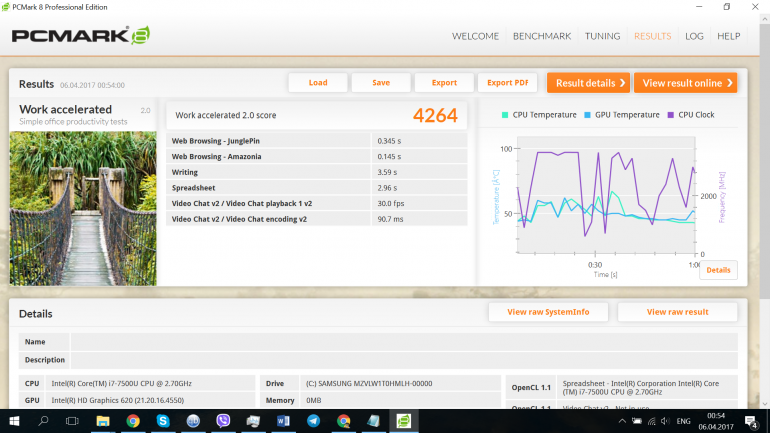This screenshot has width=770, height=433.
Task: Click the ENG language indicator
Action: click(683, 421)
